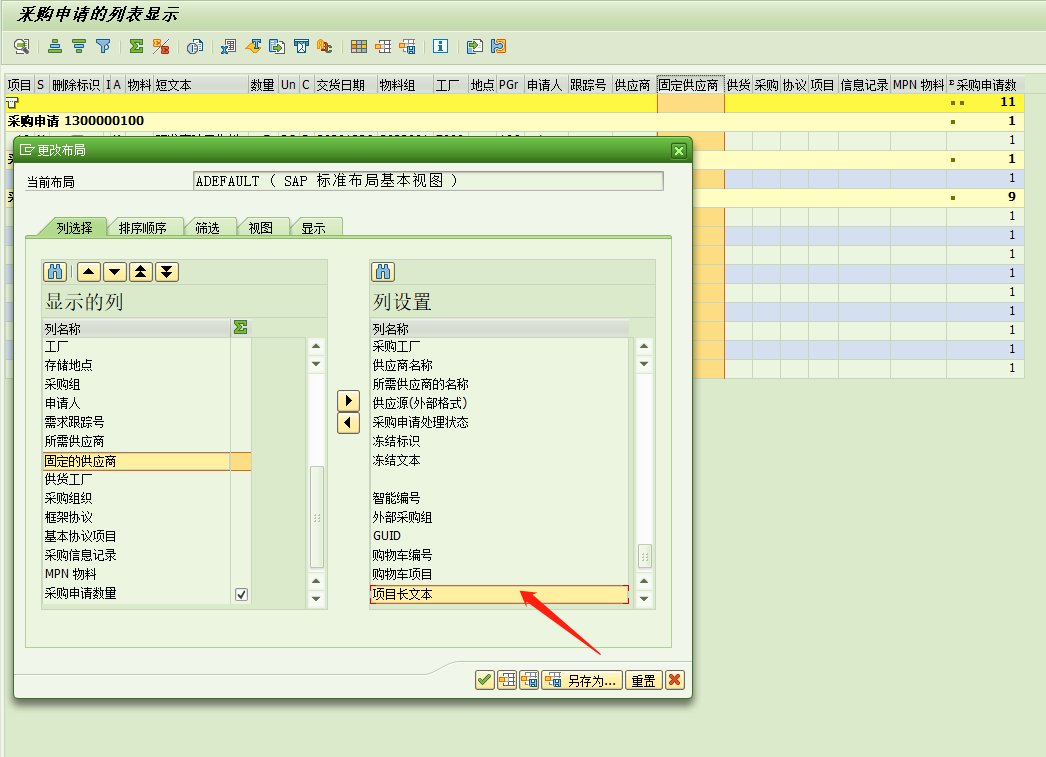Select MPN 物料 in displayed columns
The width and height of the screenshot is (1046, 757).
click(137, 574)
